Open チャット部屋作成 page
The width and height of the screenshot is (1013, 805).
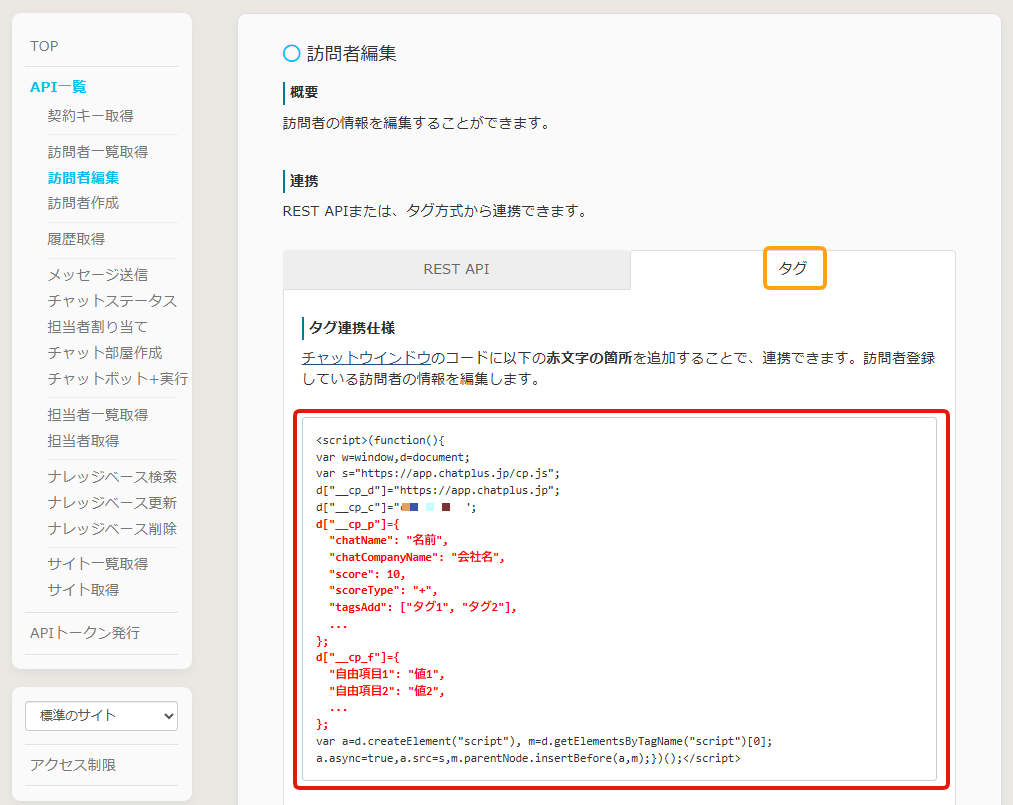[105, 353]
